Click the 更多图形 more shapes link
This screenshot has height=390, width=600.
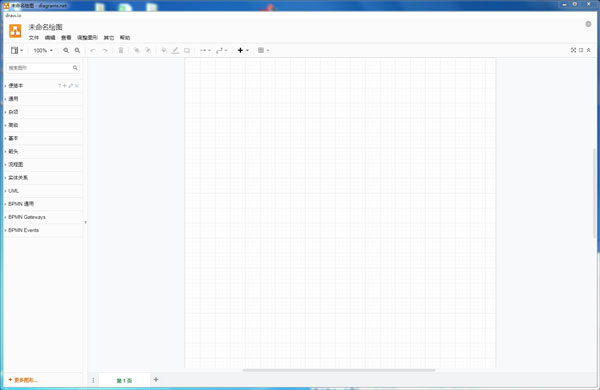(23, 380)
